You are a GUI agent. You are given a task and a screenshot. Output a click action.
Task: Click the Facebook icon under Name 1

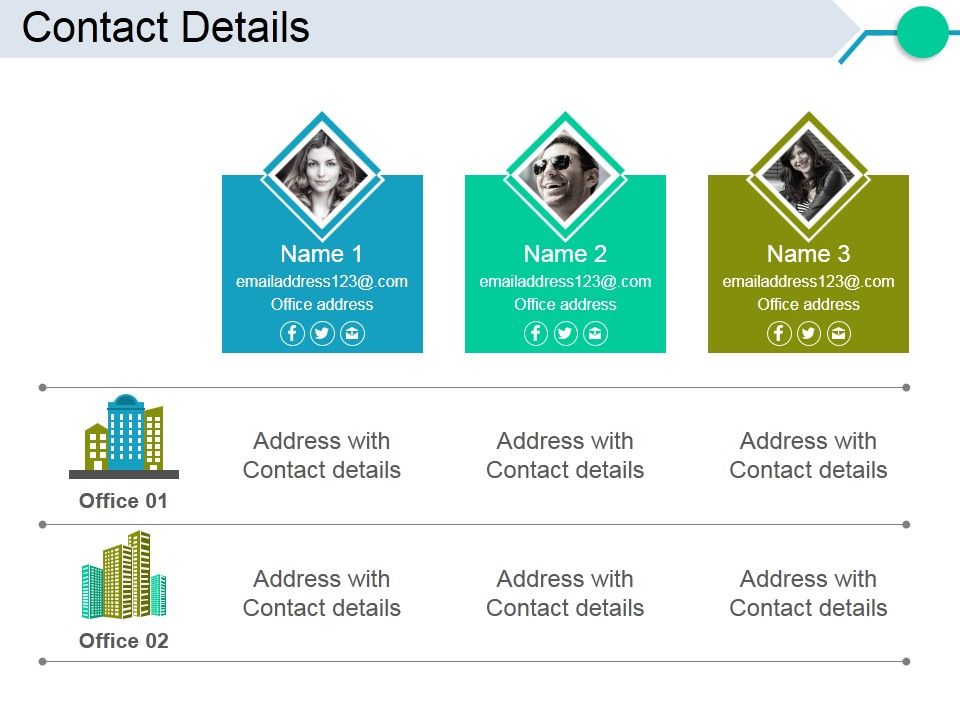coord(292,334)
